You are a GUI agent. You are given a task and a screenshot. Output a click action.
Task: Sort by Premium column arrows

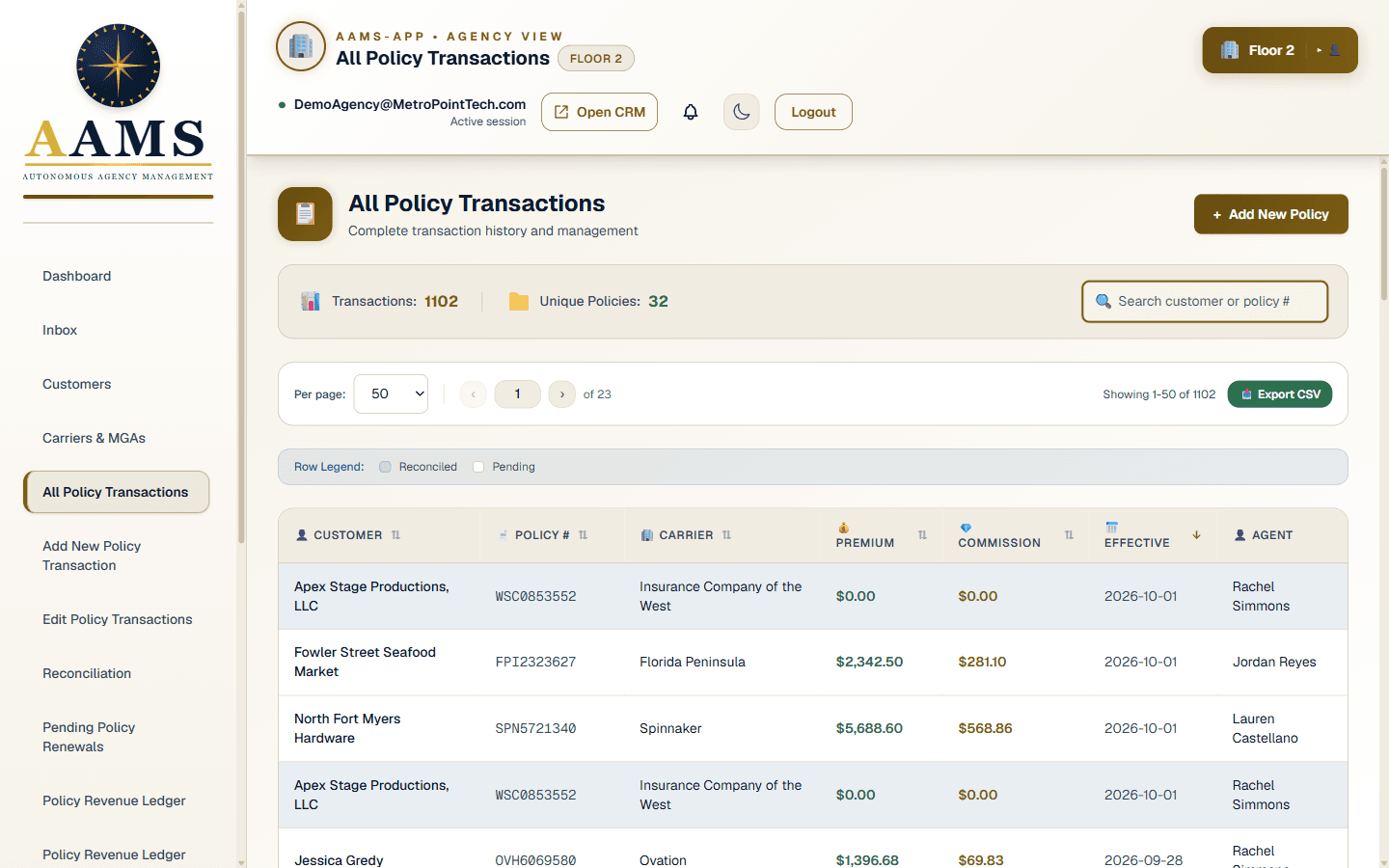pos(922,535)
